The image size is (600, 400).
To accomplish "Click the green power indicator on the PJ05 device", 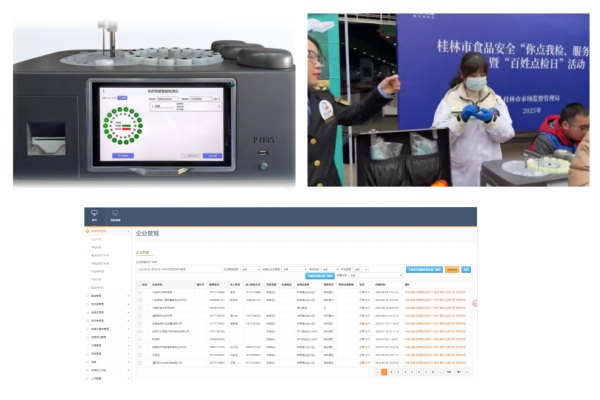I will coord(264,164).
